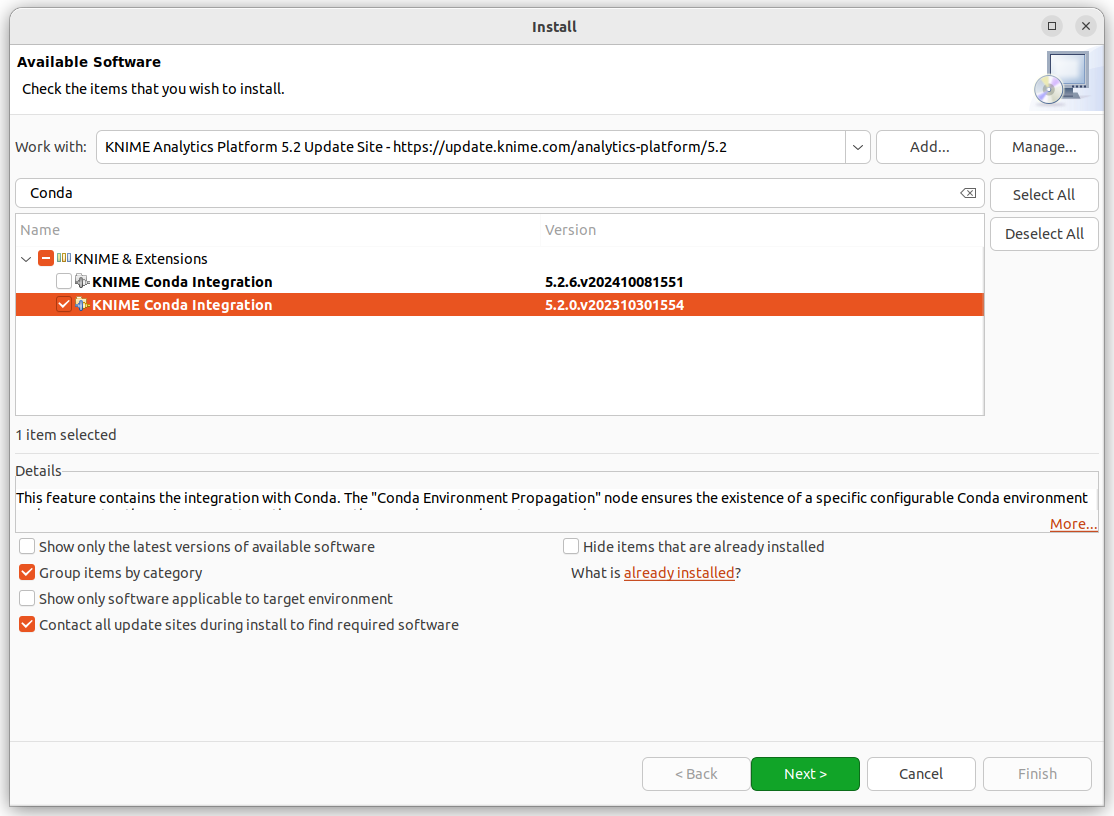Screen dimensions: 1114x816
Task: Uncheck KNIME Conda Integration version 5.2.0 checkbox
Action: pos(64,305)
